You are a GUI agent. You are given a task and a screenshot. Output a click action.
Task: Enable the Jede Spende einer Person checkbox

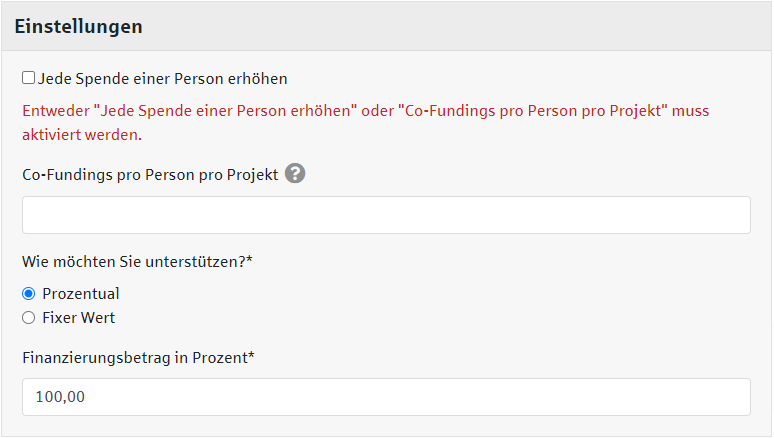[x=28, y=77]
